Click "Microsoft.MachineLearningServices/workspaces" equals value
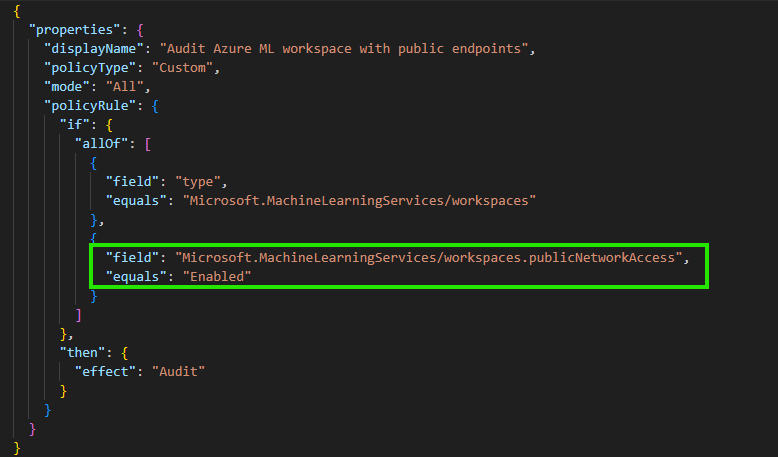 (x=359, y=200)
